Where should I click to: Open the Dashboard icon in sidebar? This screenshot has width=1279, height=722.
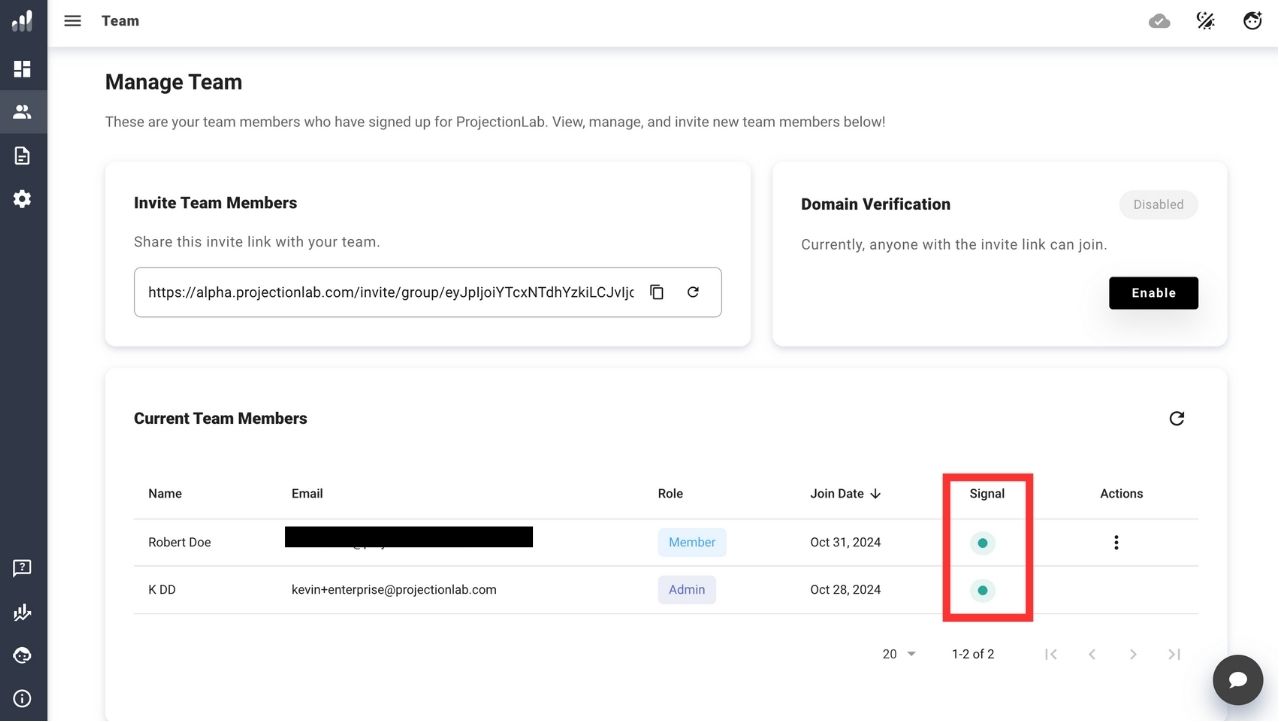(22, 69)
